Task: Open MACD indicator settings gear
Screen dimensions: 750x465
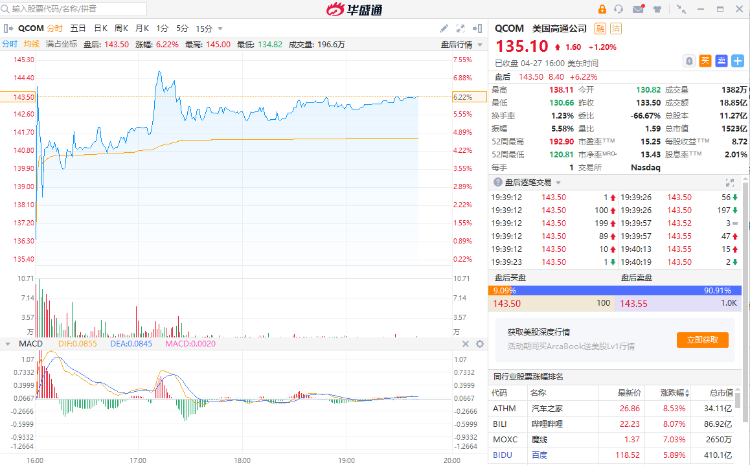Action: pos(480,344)
